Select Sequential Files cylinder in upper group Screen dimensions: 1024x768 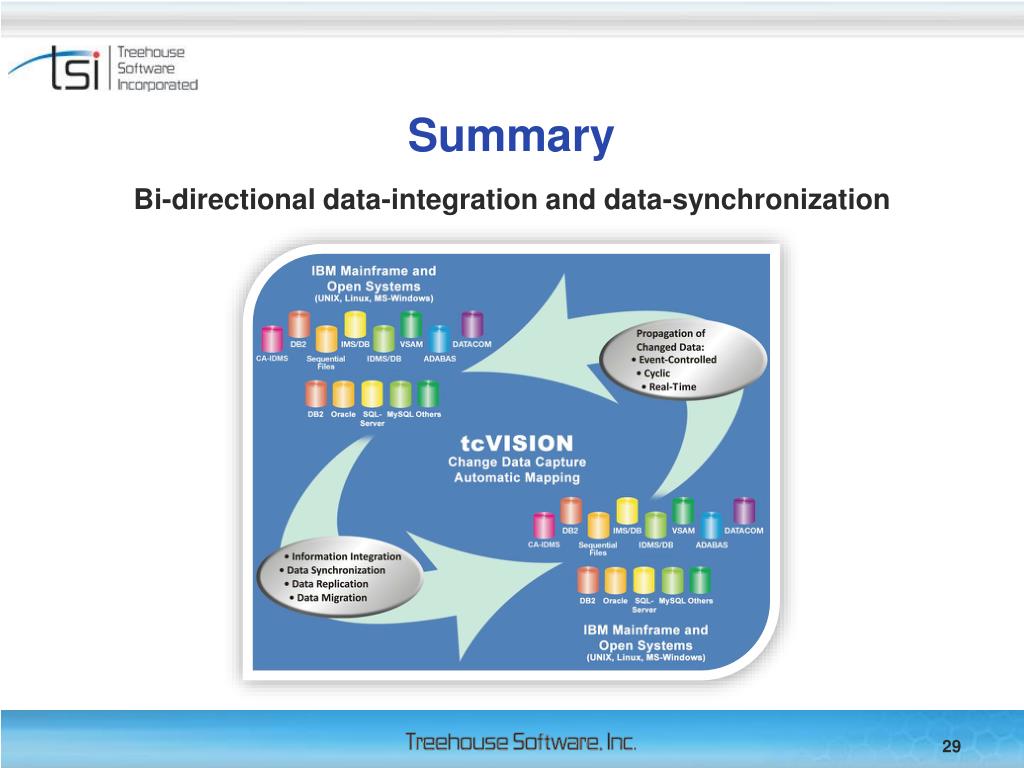click(x=327, y=339)
